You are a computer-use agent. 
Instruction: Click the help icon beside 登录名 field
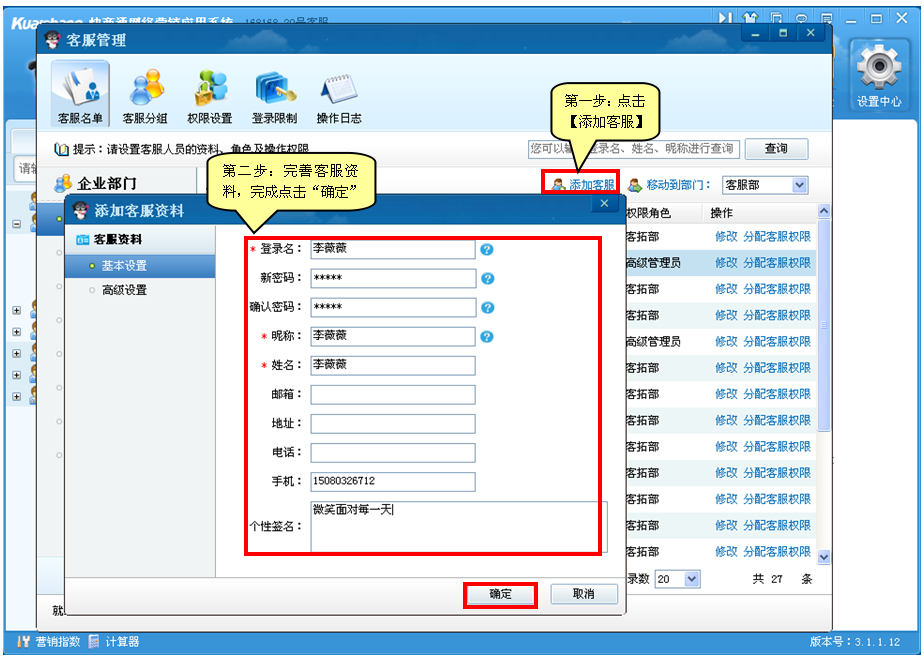(487, 249)
